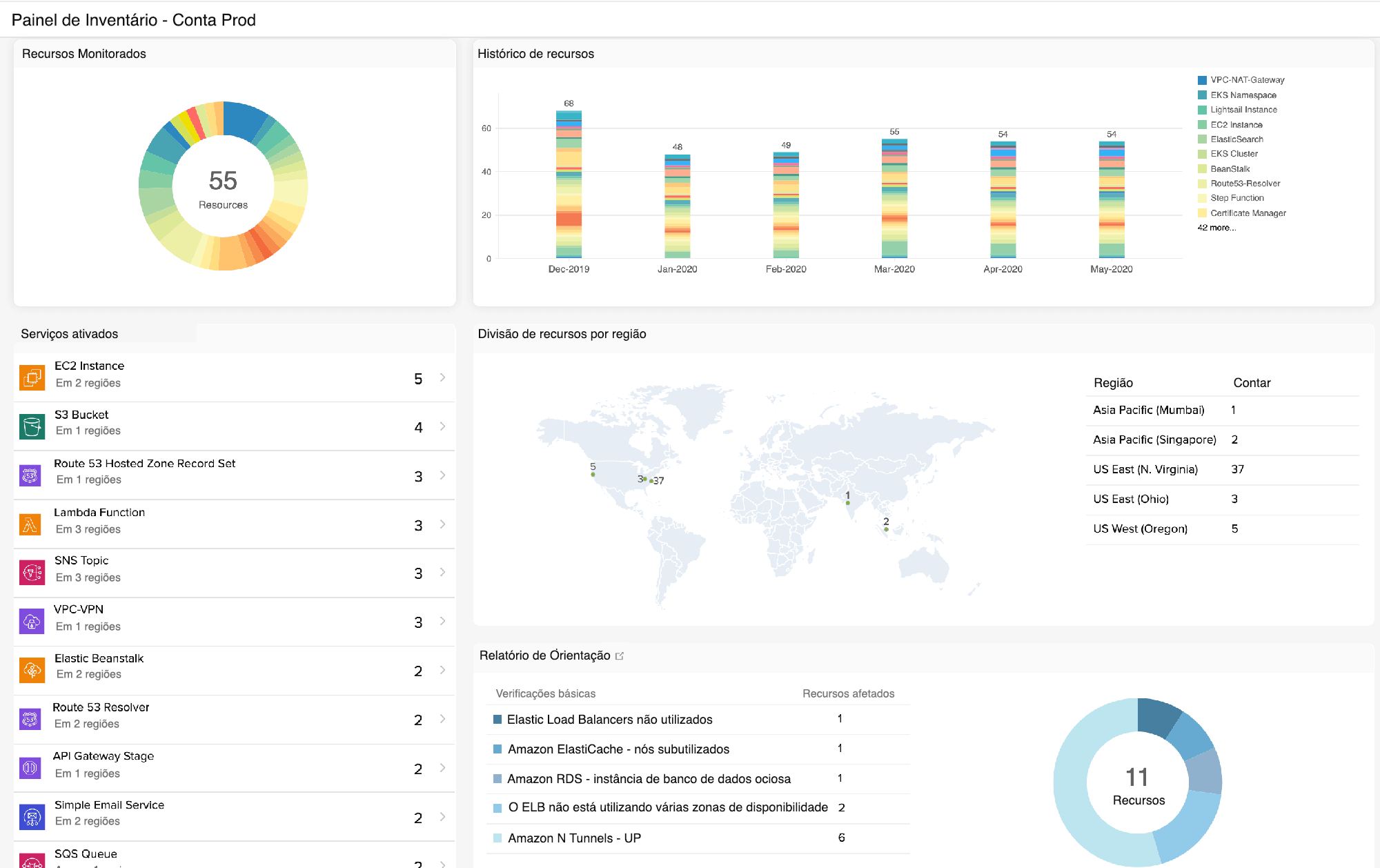Click the Route 53 Hosted Zone Record Set icon
This screenshot has width=1380, height=868.
[x=31, y=475]
